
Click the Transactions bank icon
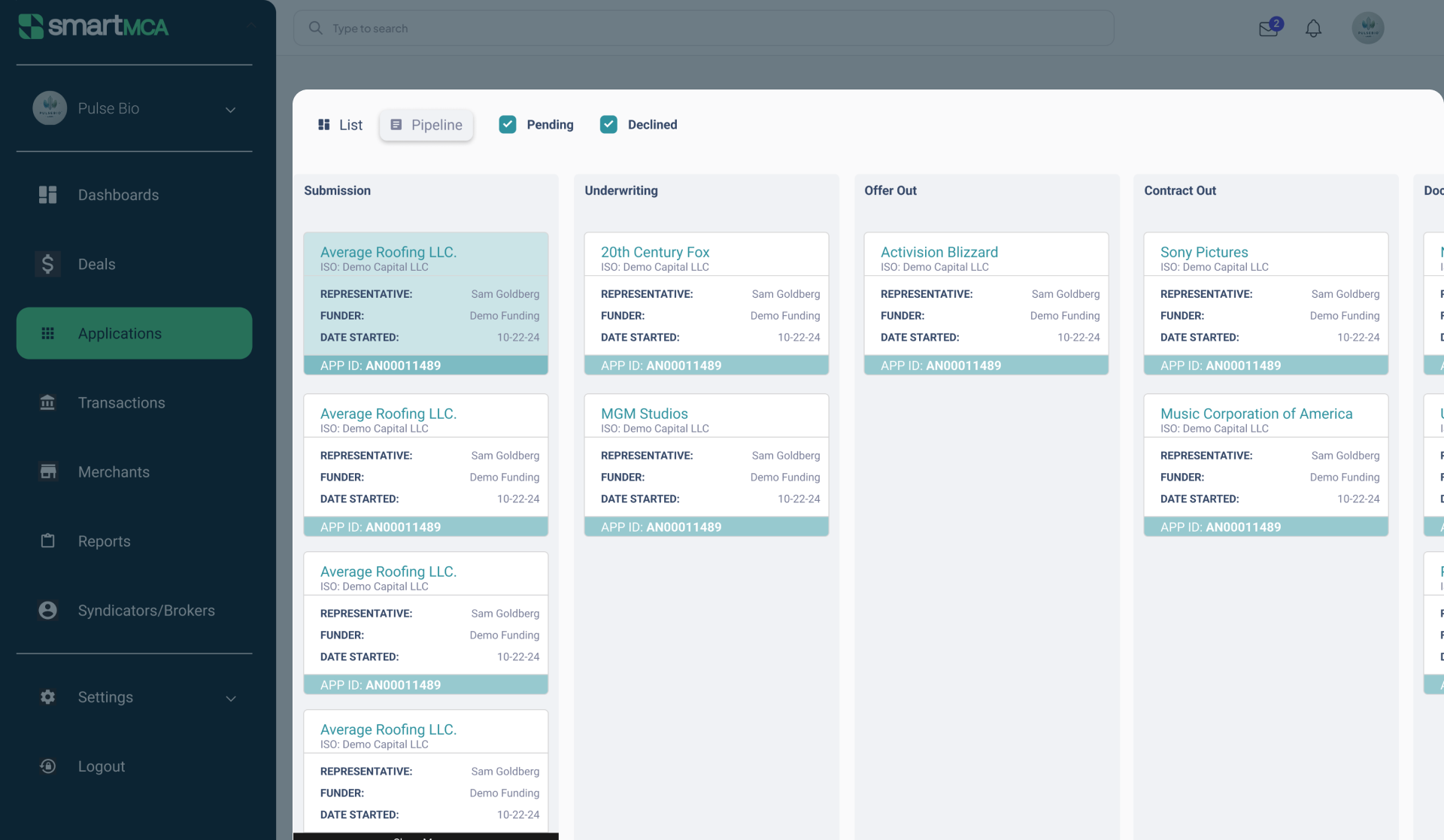(47, 402)
